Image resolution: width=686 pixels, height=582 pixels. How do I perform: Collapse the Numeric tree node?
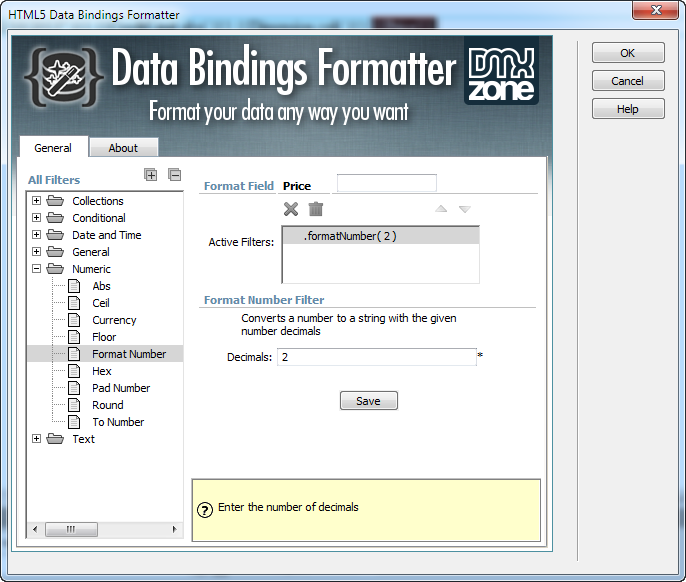pyautogui.click(x=37, y=269)
